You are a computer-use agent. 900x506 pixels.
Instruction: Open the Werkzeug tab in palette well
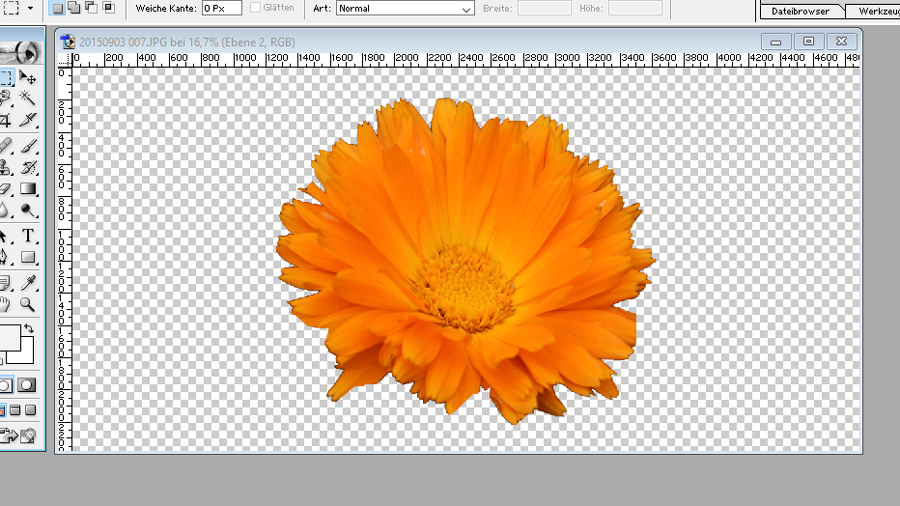tap(876, 11)
